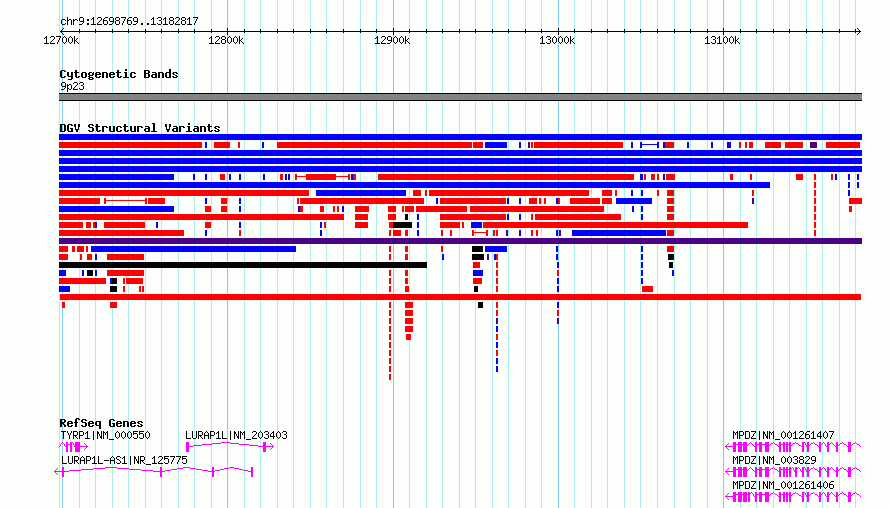Screen dimensions: 890x508
Task: Click the bottom-most blue tick below 12960k
Action: (x=497, y=369)
